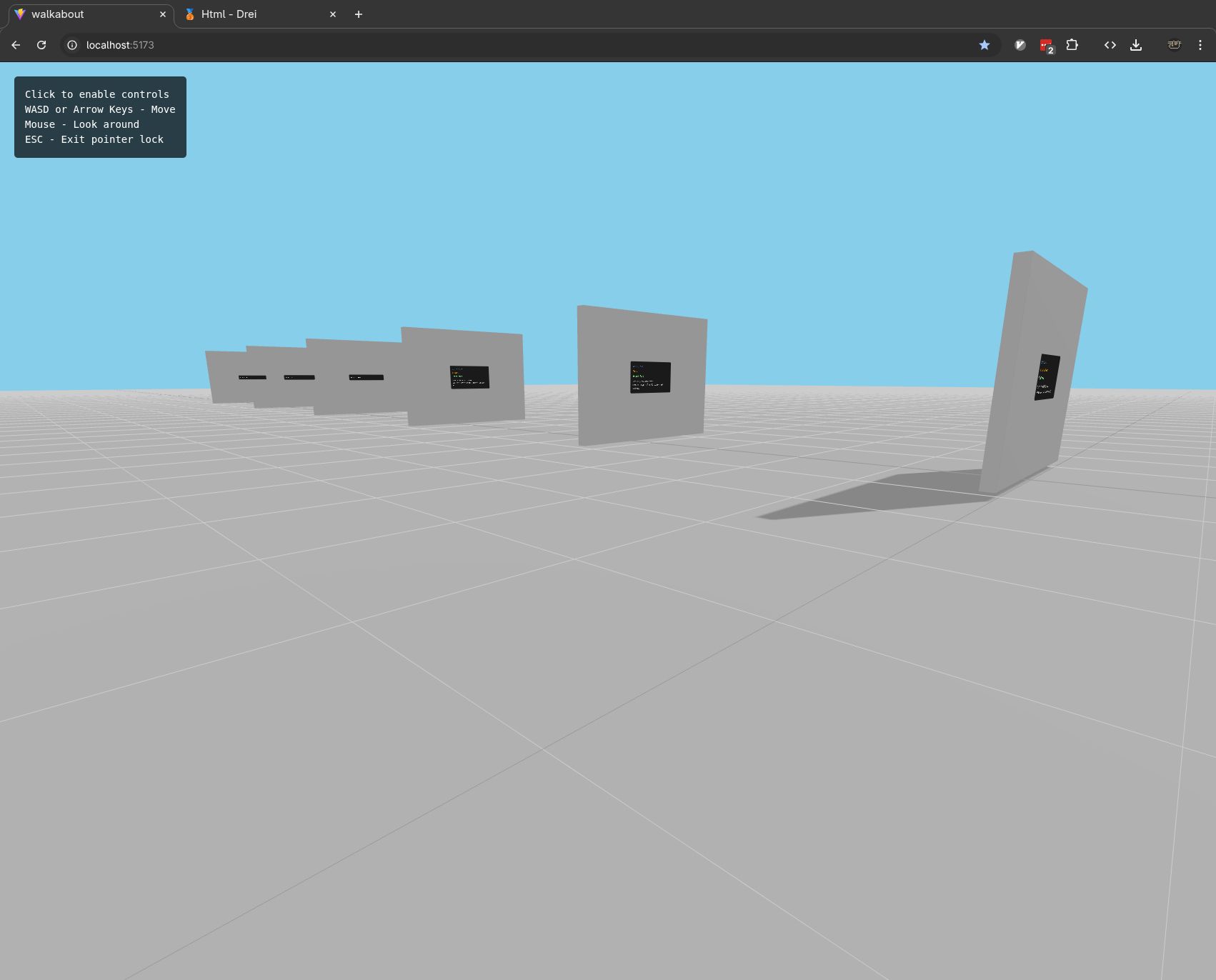Open the red extension with badge 2
The height and width of the screenshot is (980, 1216).
click(1046, 46)
